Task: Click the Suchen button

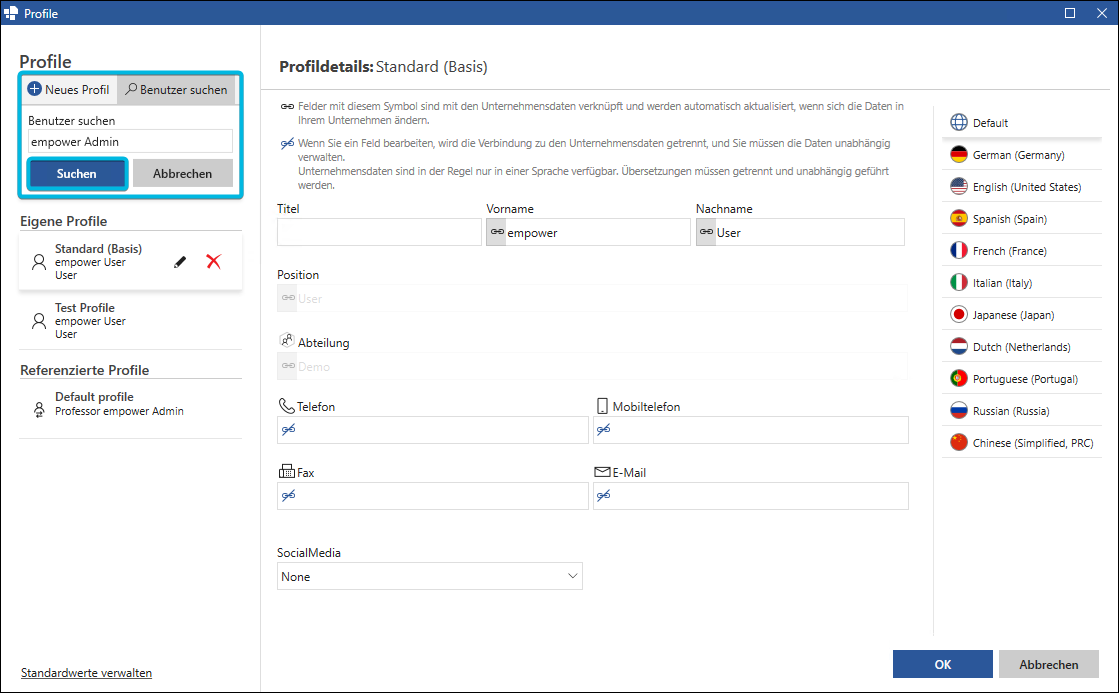Action: point(76,173)
